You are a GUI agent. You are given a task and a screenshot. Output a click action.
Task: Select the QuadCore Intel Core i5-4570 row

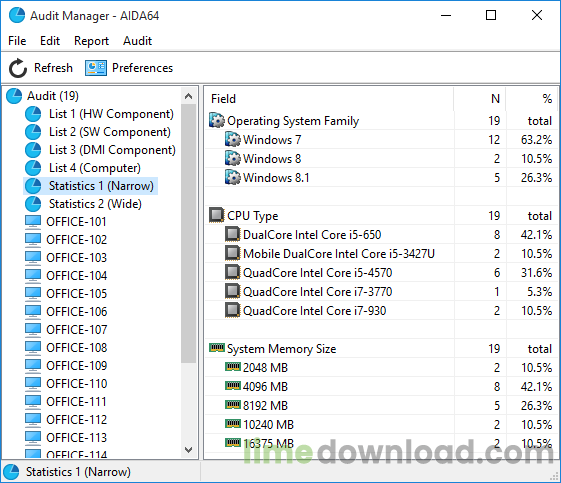(x=381, y=273)
